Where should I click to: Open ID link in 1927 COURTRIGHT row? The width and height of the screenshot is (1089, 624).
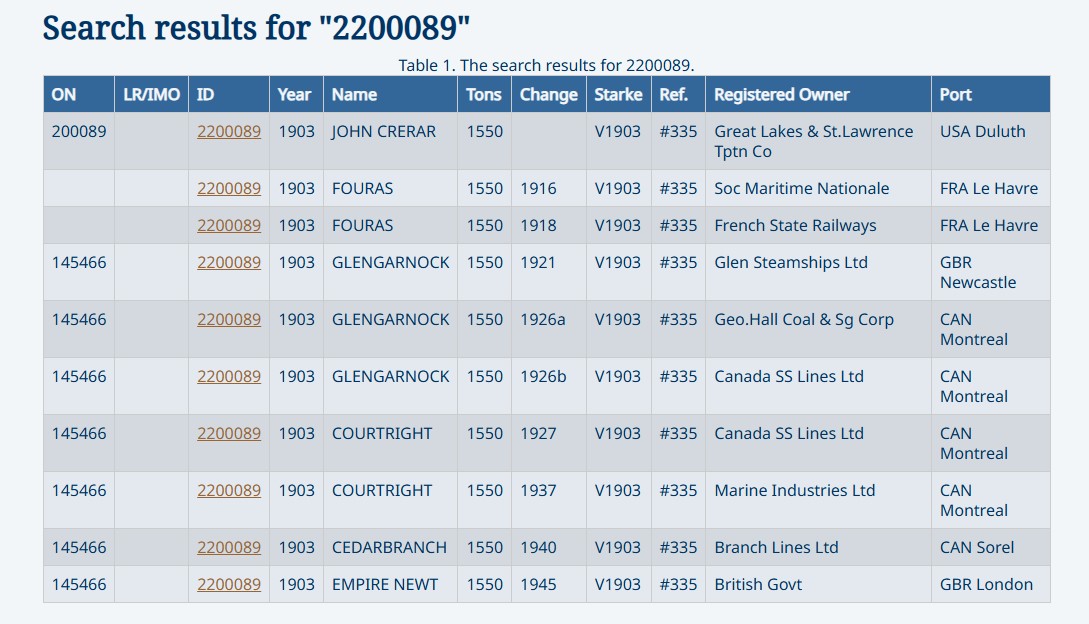[x=228, y=433]
